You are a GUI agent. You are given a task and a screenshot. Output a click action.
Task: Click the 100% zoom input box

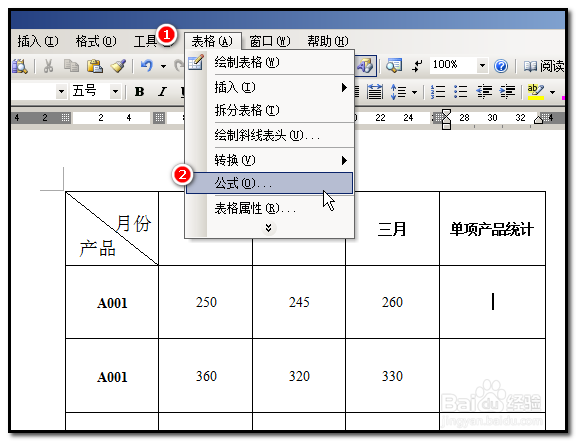[x=453, y=65]
